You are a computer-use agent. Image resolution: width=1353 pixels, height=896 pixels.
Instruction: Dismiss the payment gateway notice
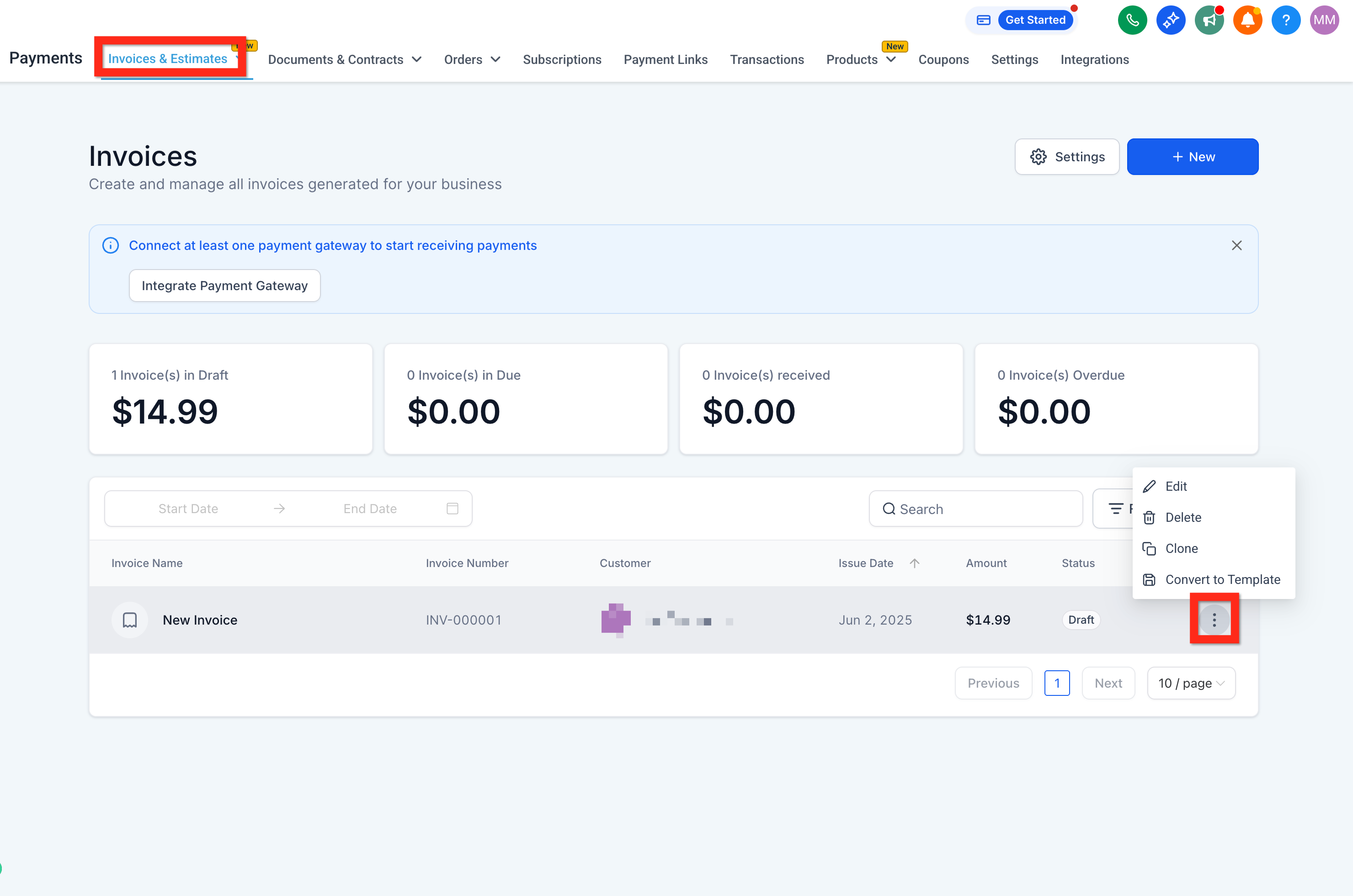(x=1236, y=245)
